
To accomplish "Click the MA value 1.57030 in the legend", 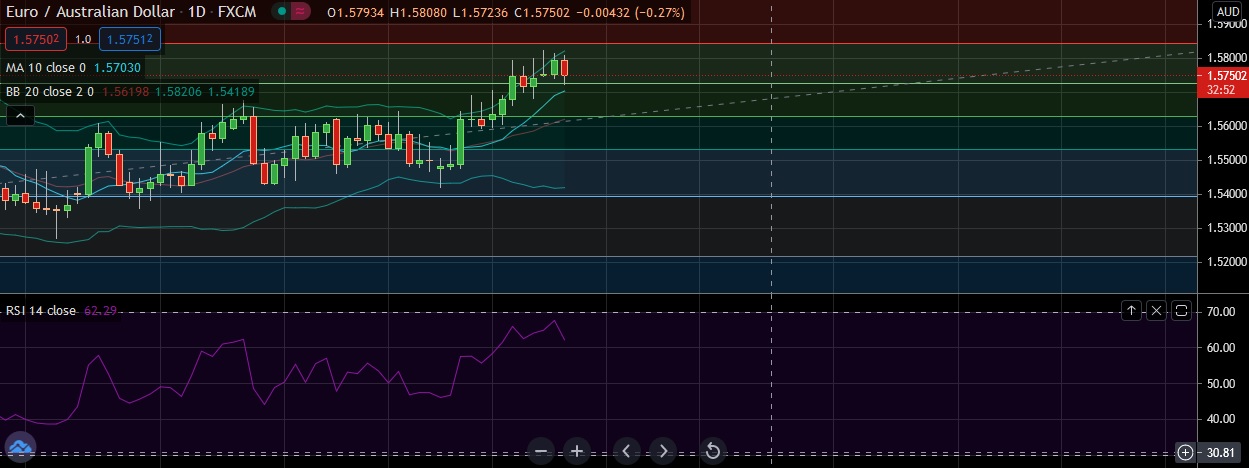I will [116, 68].
